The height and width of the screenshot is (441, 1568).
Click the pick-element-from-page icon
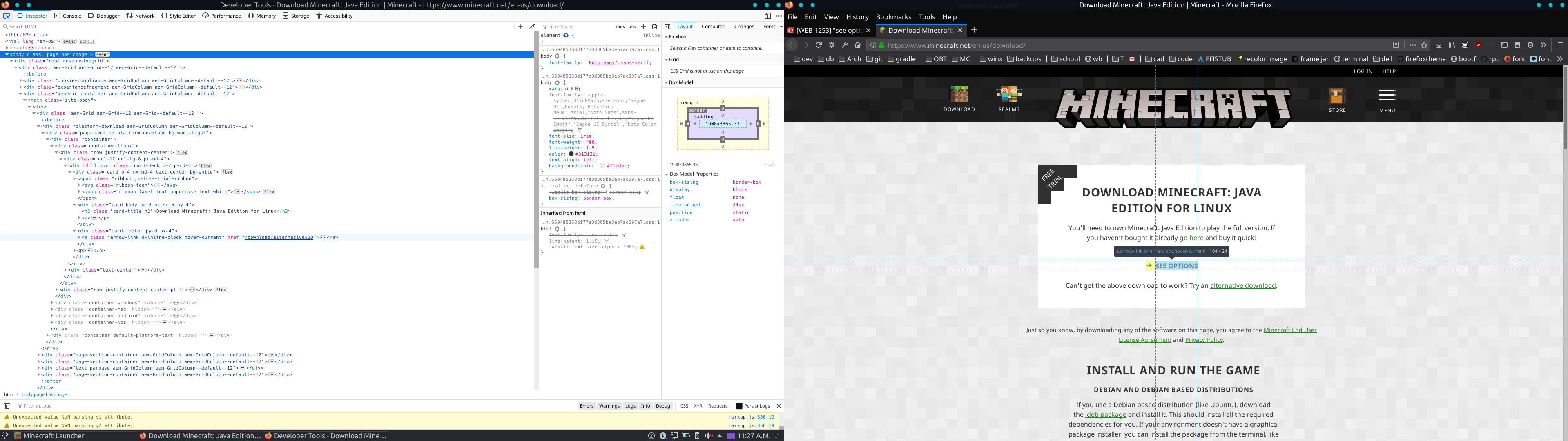tap(7, 16)
